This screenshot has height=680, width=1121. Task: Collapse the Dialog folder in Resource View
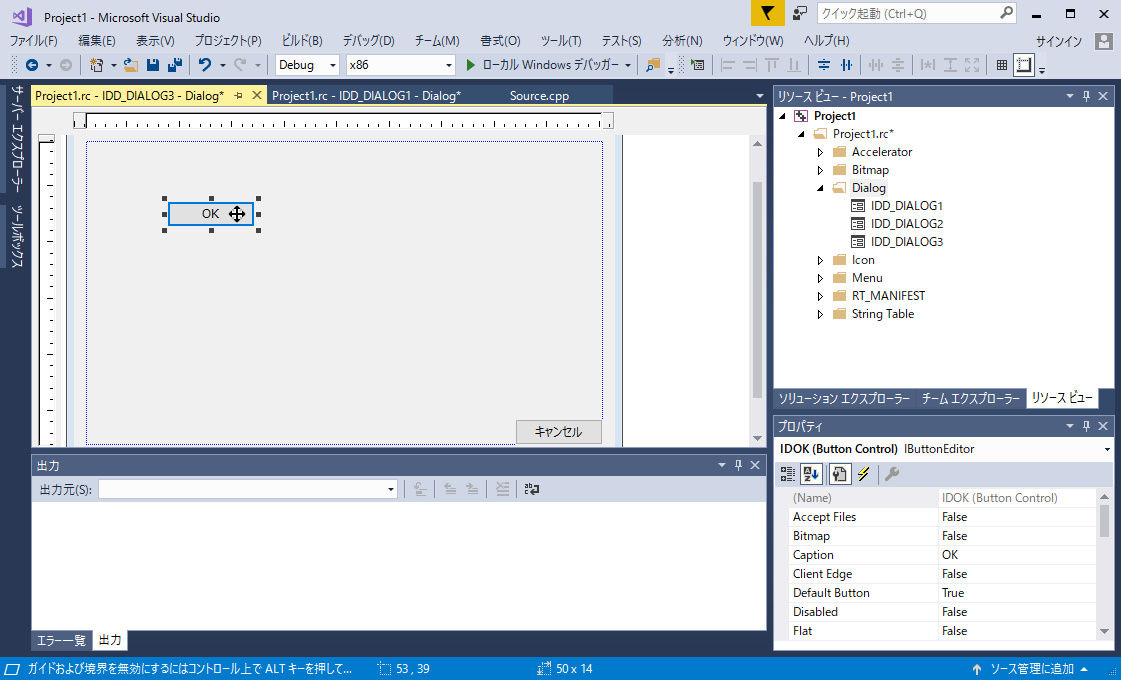[x=820, y=188]
